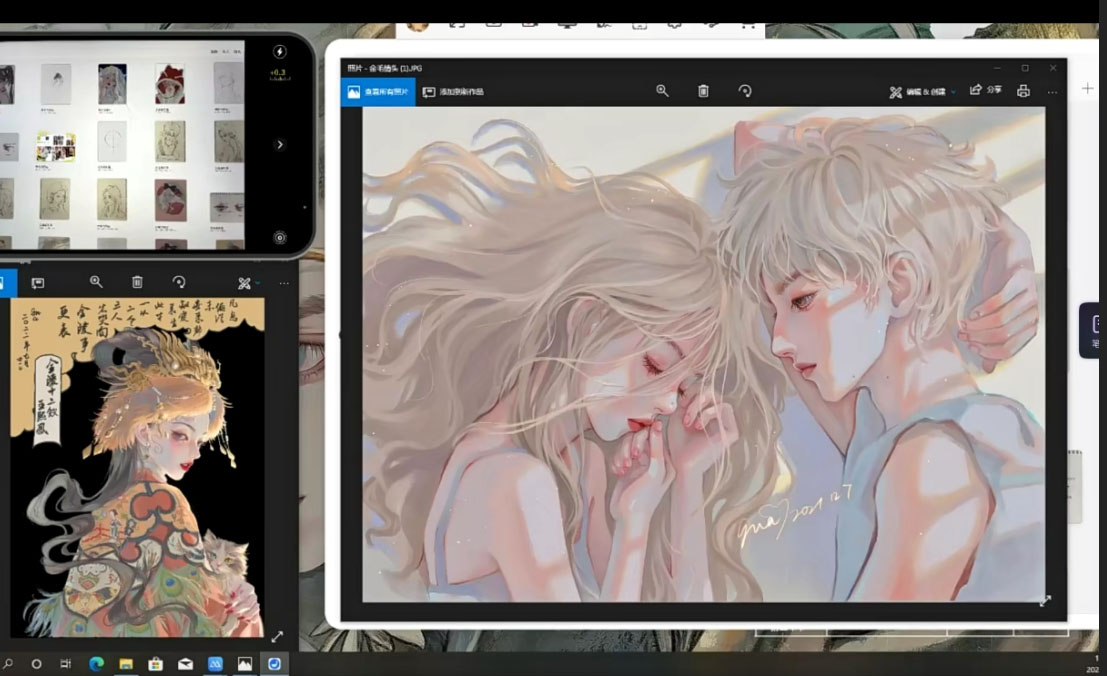Switch to the Photos app on the taskbar

[x=244, y=663]
